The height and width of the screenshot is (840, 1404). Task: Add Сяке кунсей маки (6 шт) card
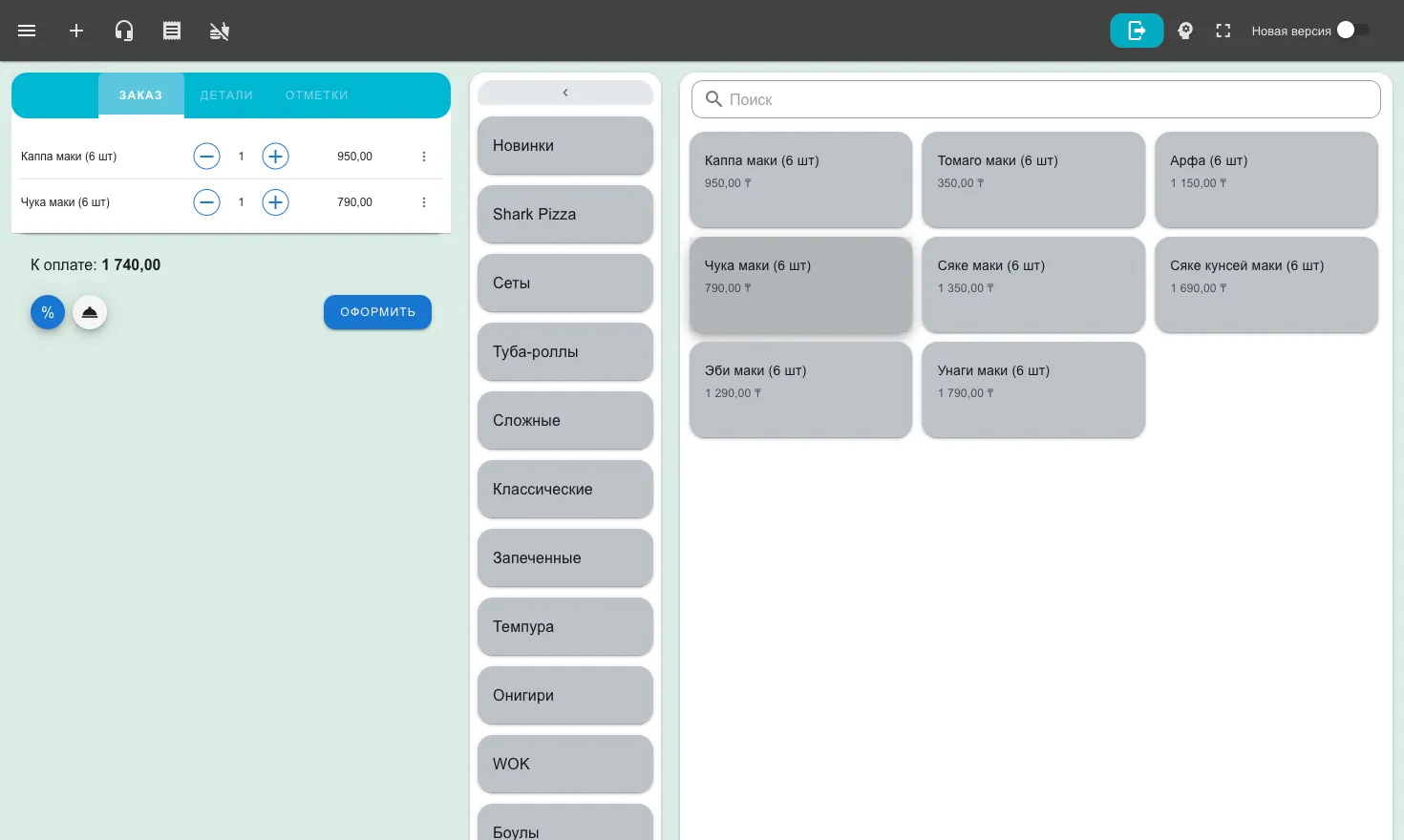pyautogui.click(x=1266, y=284)
